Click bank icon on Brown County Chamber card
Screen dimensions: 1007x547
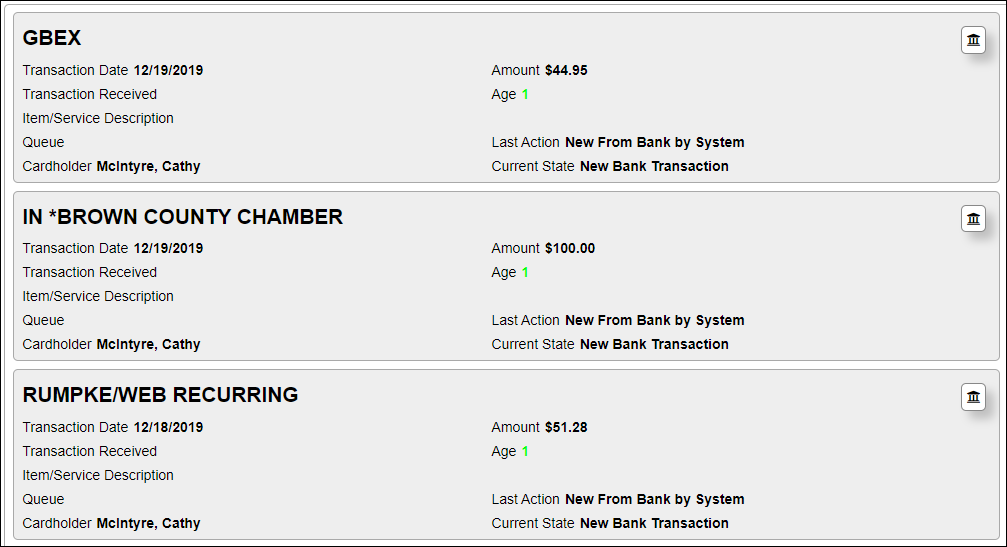[x=973, y=218]
